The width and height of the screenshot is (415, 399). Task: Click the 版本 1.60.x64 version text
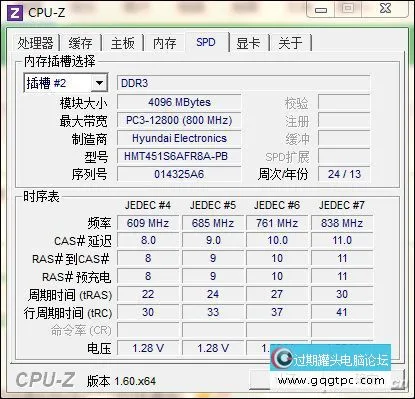click(x=121, y=381)
